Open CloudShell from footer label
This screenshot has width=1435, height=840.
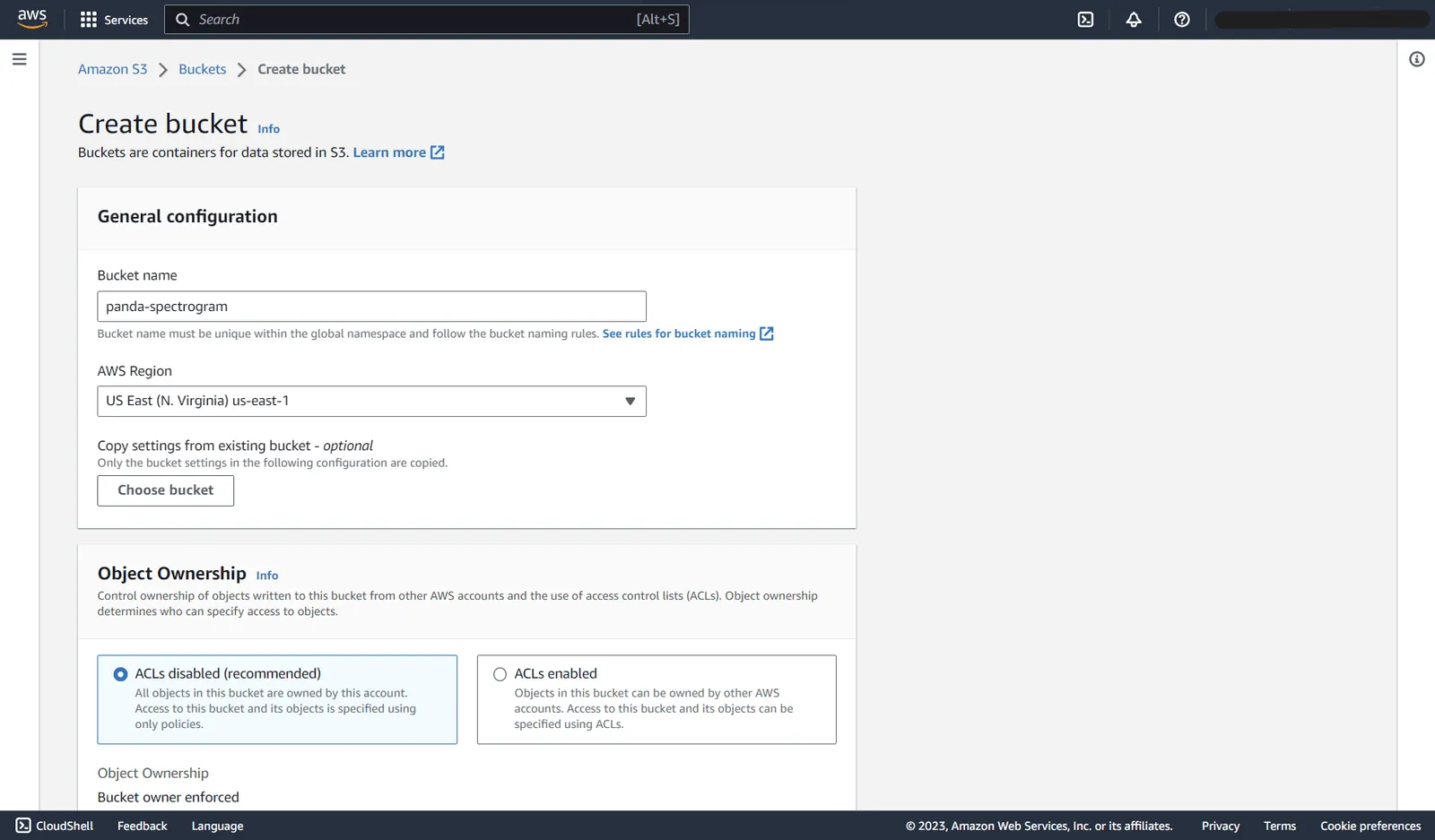(65, 826)
